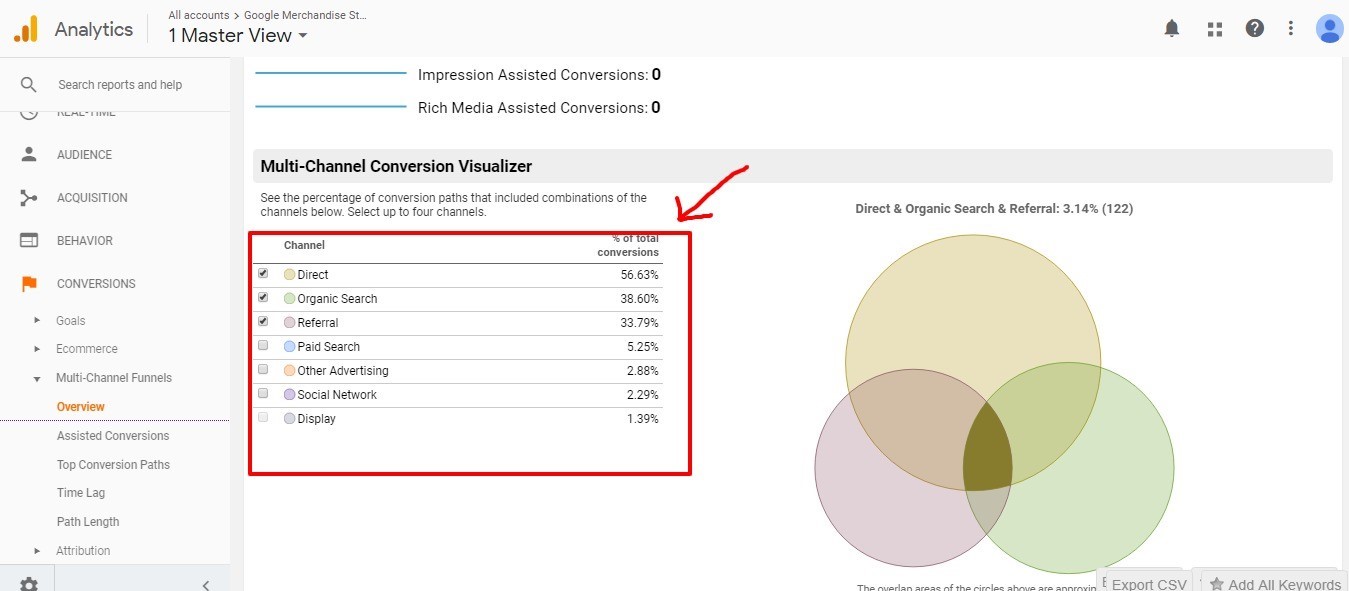Open the notifications bell
Screen dimensions: 1349x591
pyautogui.click(x=1172, y=29)
